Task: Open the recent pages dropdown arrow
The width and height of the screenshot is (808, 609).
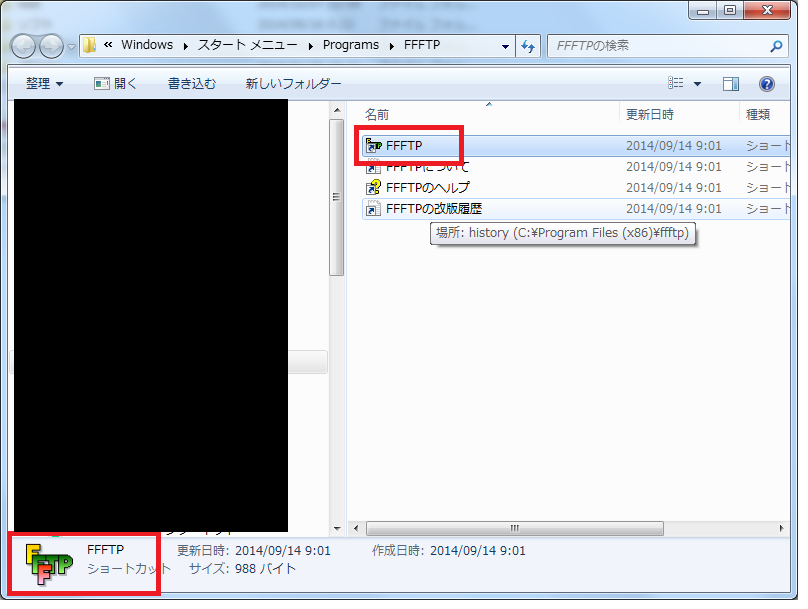Action: coord(72,47)
